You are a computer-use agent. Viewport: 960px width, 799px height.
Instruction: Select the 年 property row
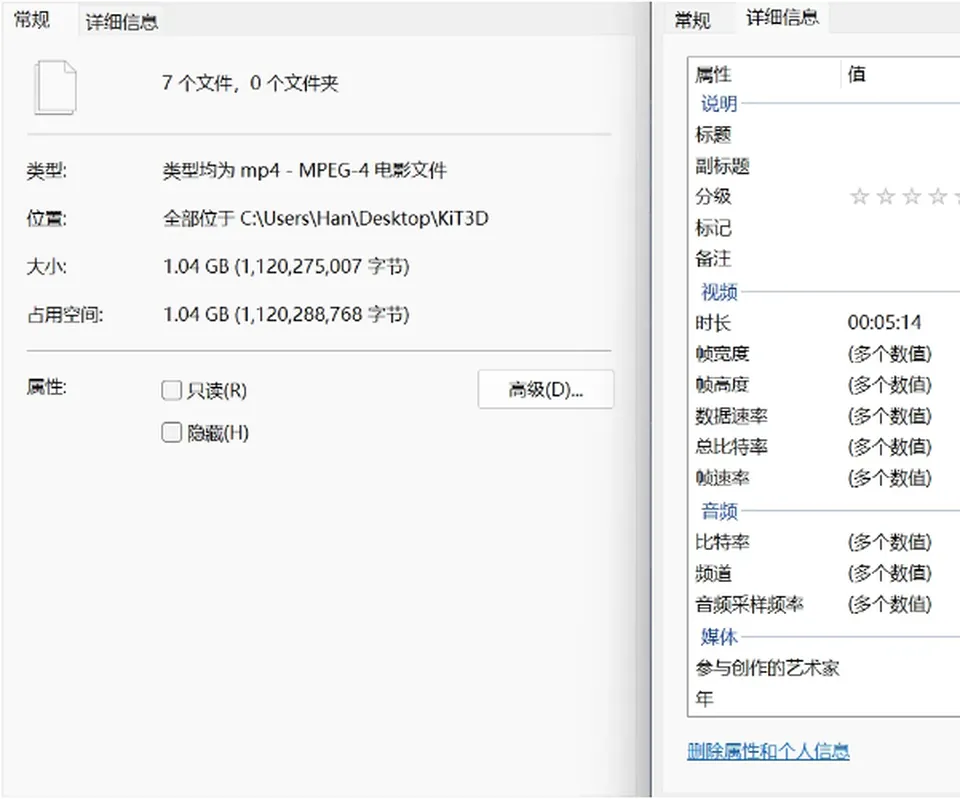[x=825, y=699]
